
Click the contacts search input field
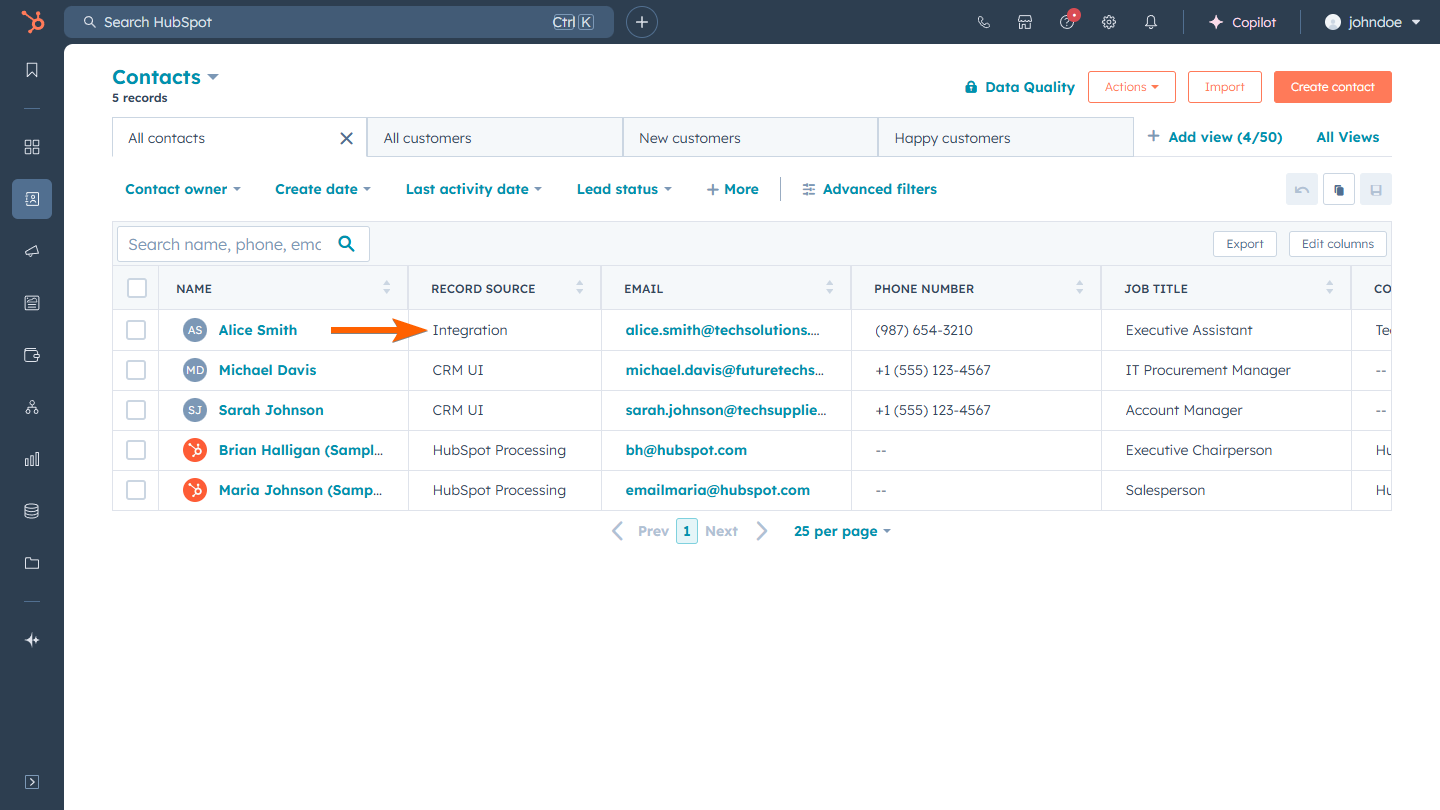[226, 244]
